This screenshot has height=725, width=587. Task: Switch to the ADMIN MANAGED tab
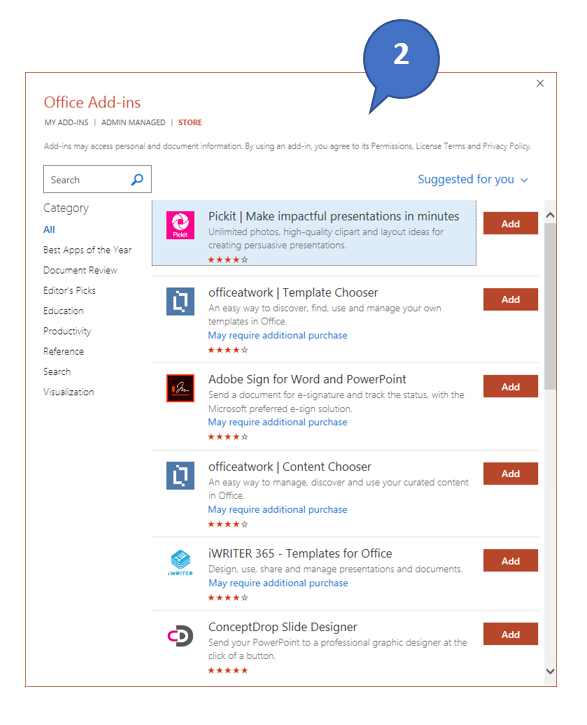coord(133,123)
